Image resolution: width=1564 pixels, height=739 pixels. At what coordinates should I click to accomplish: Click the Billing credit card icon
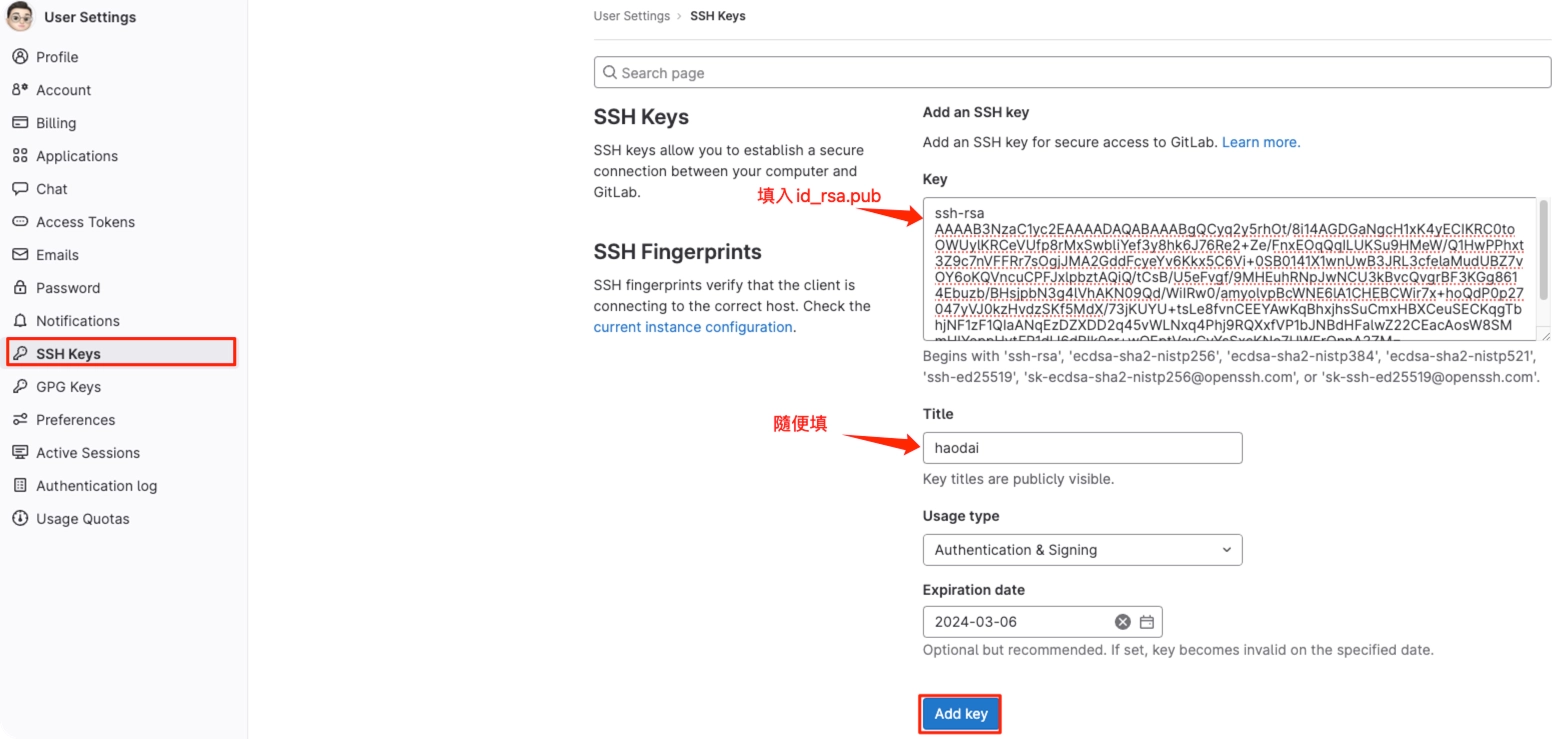click(x=20, y=123)
